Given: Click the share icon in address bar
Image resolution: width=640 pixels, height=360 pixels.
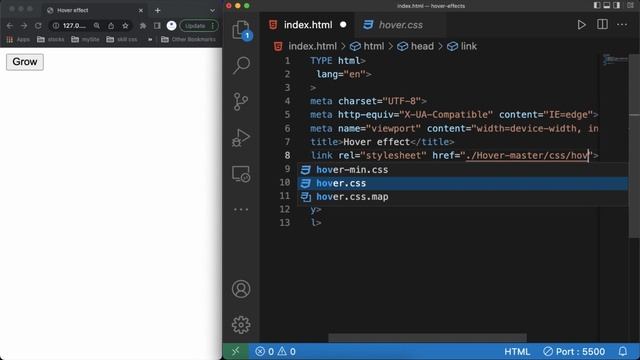Looking at the screenshot, I should point(111,26).
